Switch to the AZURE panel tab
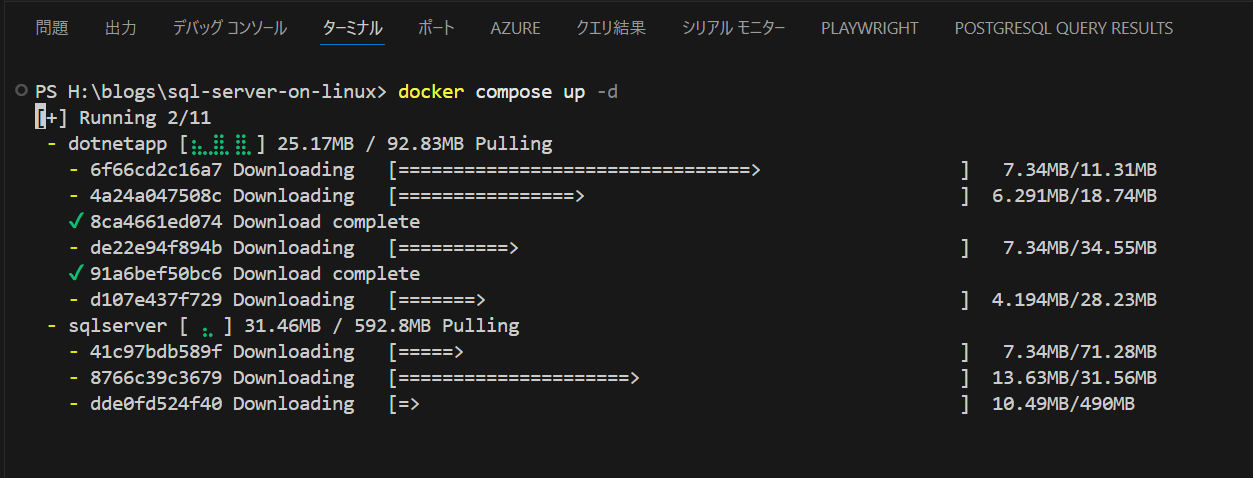This screenshot has width=1253, height=478. 515,28
